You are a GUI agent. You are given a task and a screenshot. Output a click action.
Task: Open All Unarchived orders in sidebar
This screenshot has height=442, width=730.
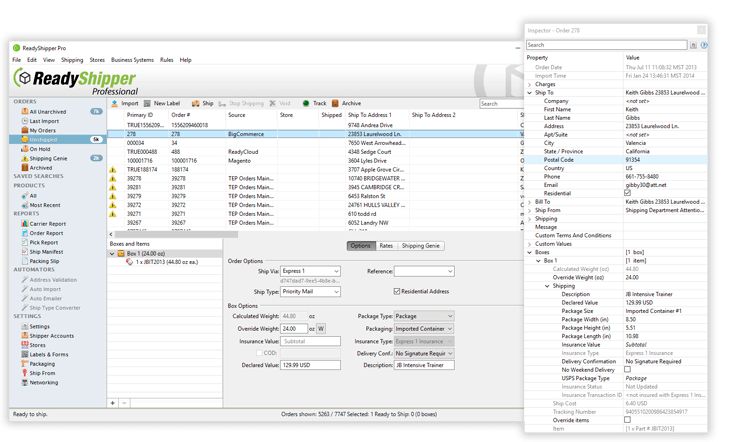click(47, 112)
